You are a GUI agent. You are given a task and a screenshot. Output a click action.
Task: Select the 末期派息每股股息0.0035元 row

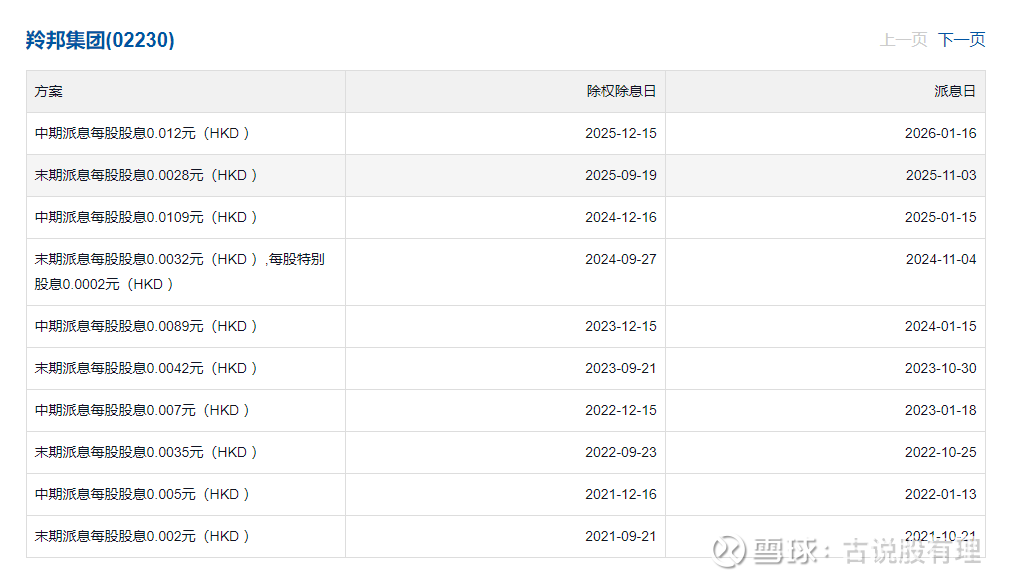(x=146, y=452)
